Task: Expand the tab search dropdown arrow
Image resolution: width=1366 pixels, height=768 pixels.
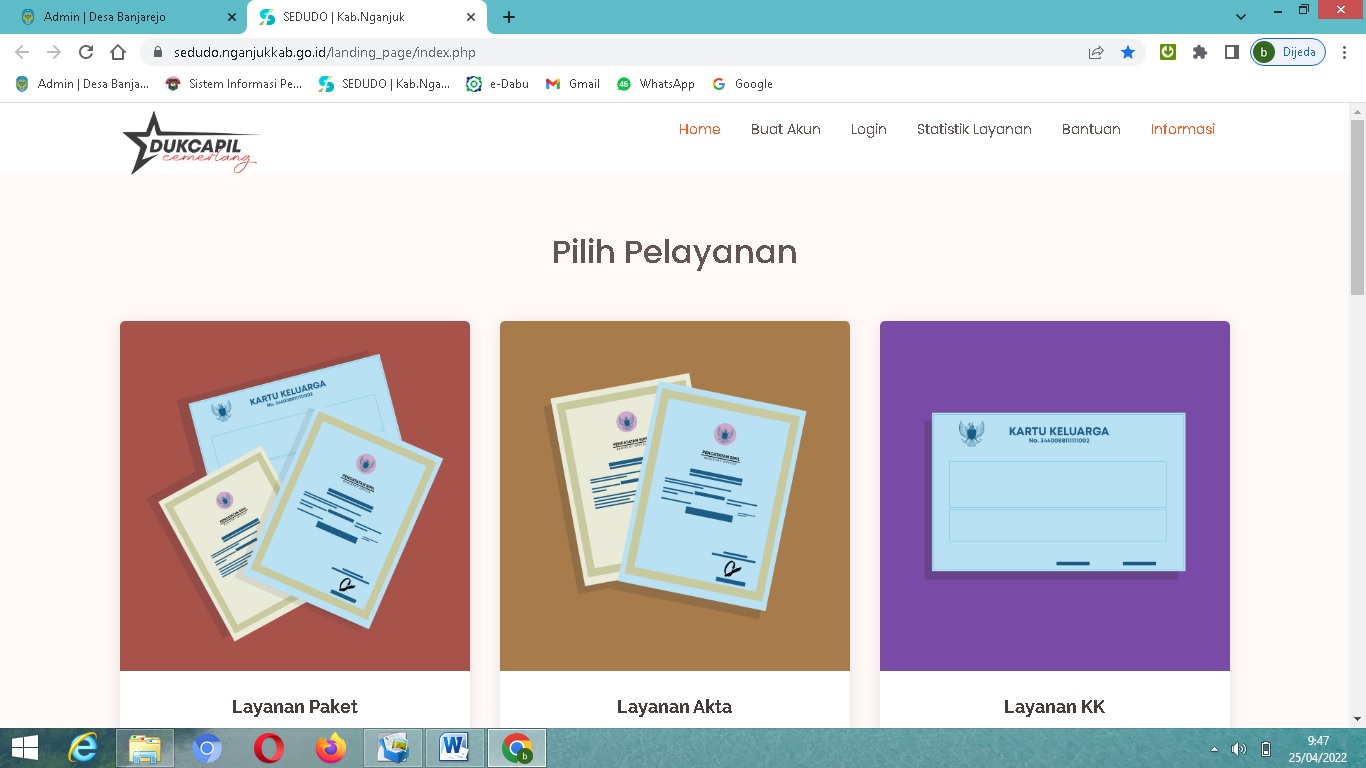Action: [x=1241, y=17]
